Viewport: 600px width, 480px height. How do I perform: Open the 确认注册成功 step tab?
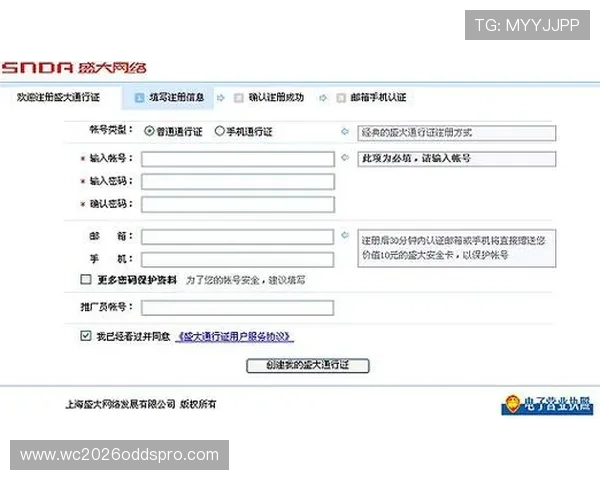point(269,98)
